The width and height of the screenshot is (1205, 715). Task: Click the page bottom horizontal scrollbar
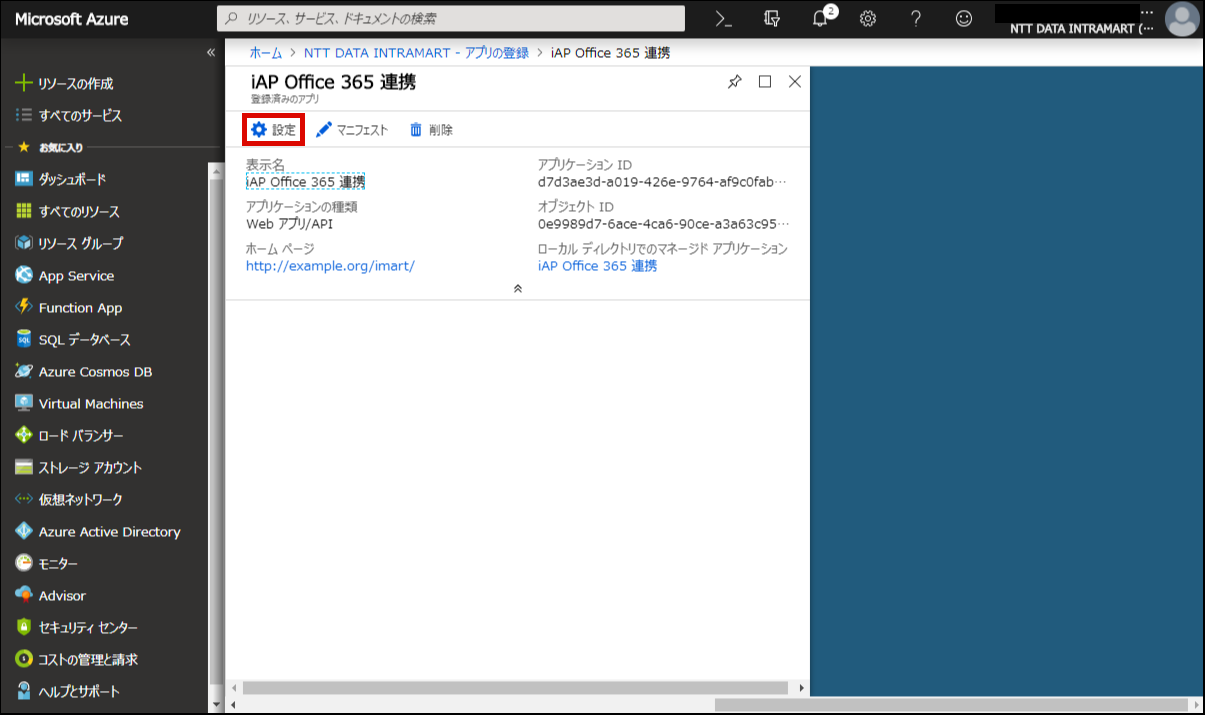pyautogui.click(x=953, y=705)
